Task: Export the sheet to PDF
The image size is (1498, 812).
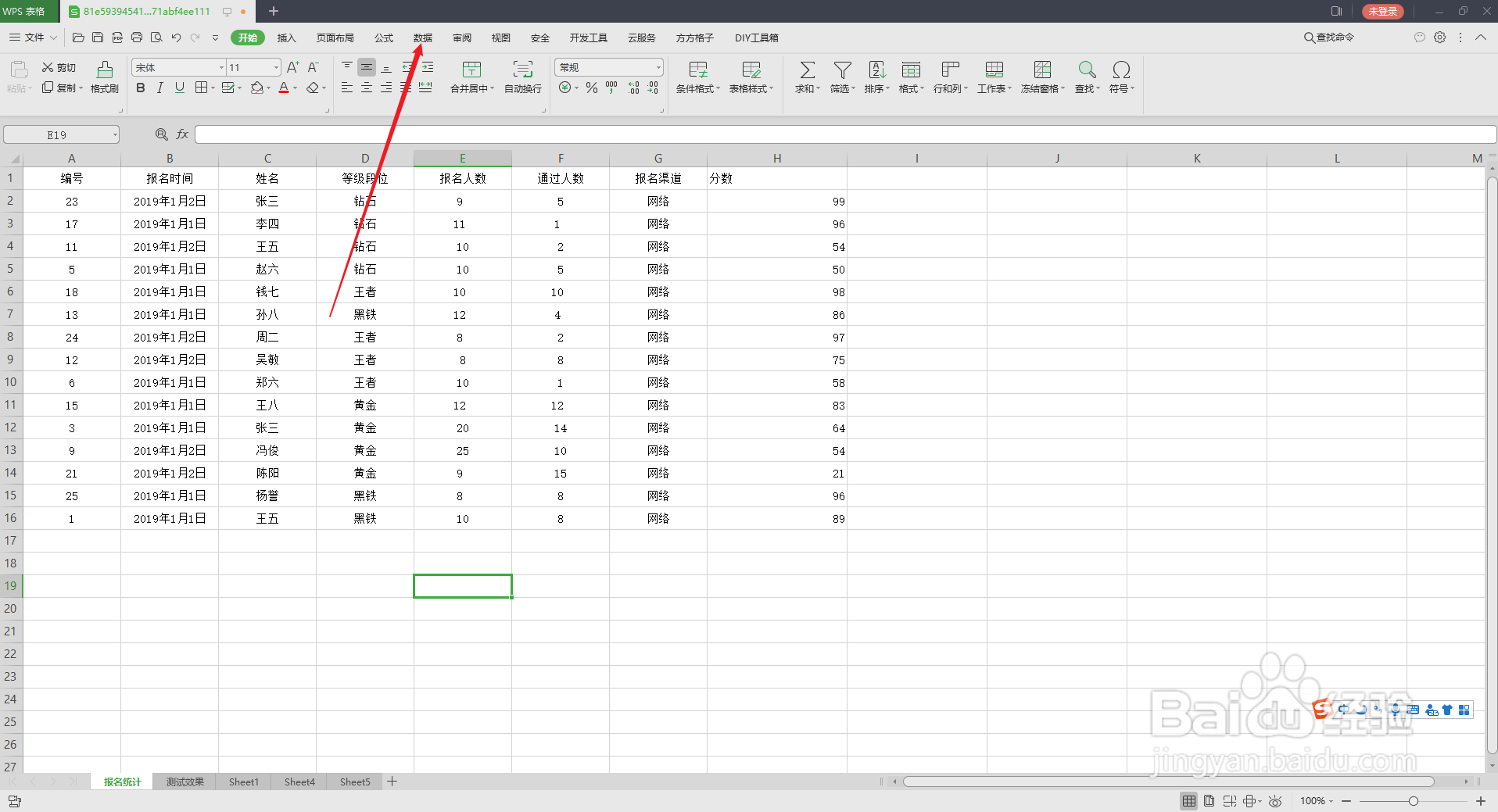Action: click(117, 38)
